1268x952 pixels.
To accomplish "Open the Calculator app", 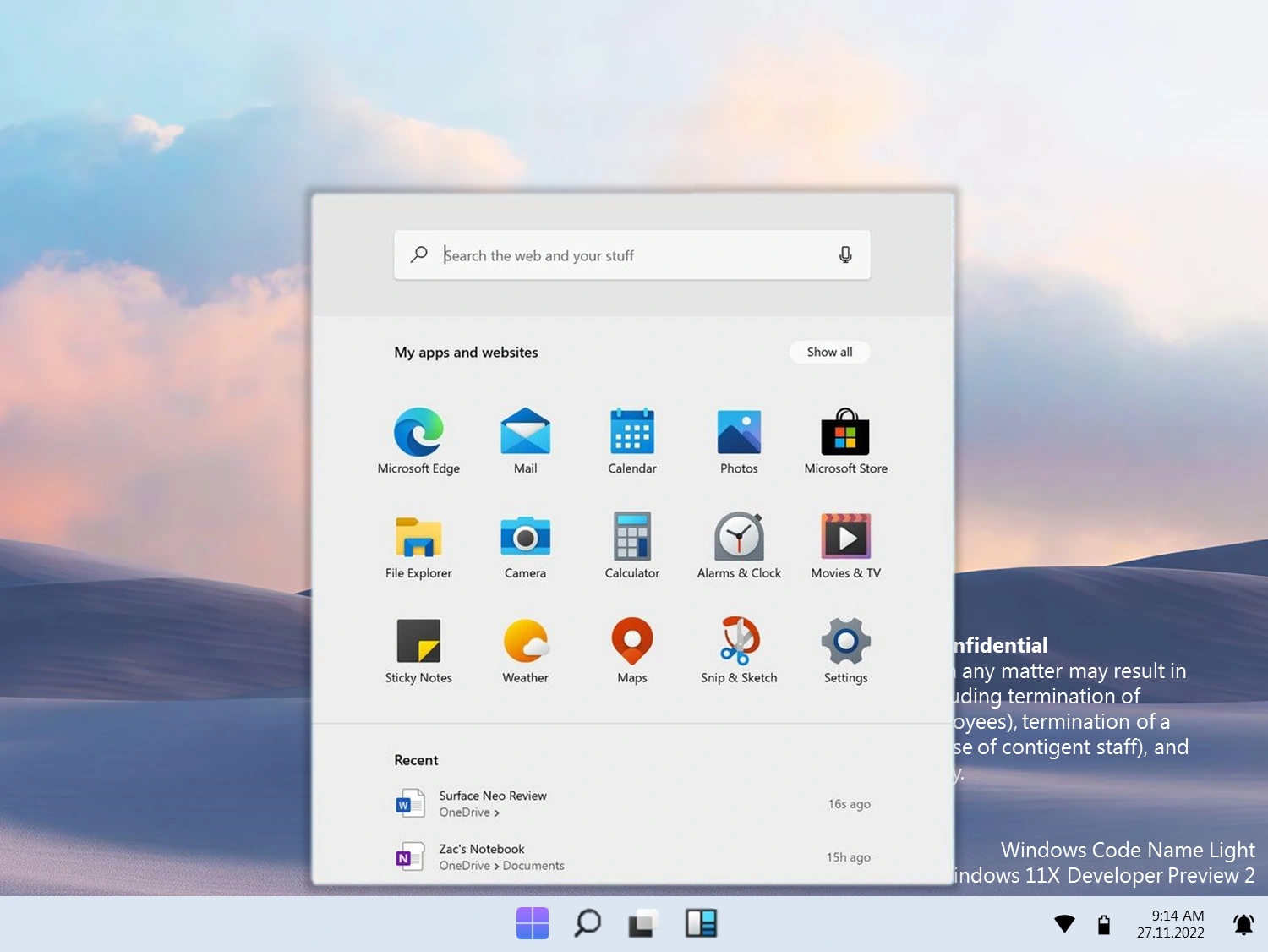I will pyautogui.click(x=632, y=546).
